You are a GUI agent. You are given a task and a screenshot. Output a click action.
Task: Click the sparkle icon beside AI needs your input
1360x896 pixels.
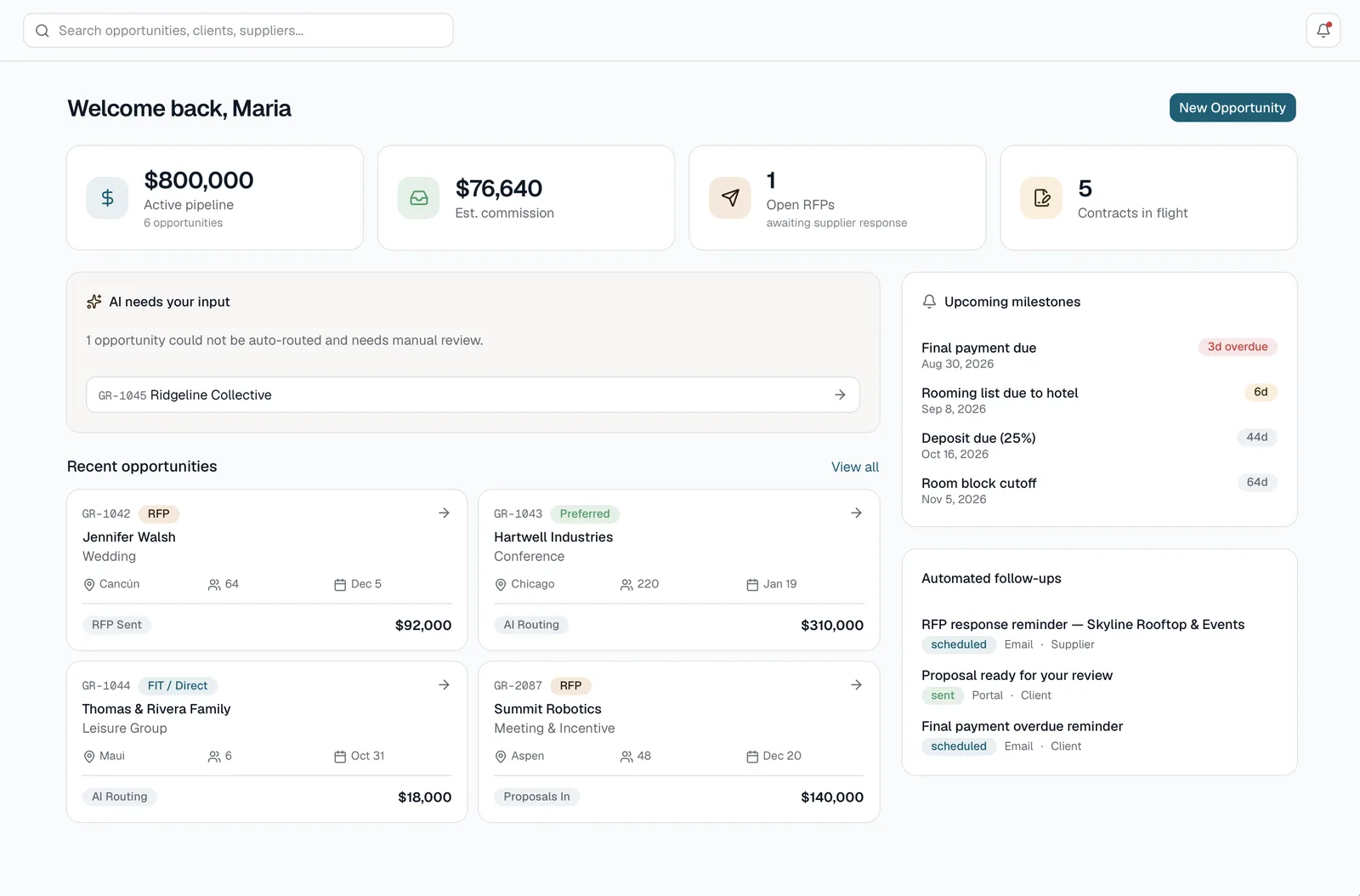coord(94,302)
